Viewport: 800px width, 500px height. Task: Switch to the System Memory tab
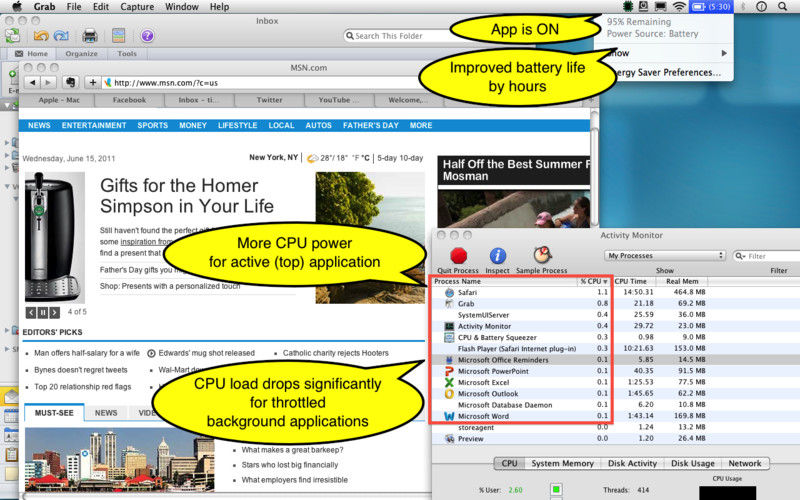(561, 463)
